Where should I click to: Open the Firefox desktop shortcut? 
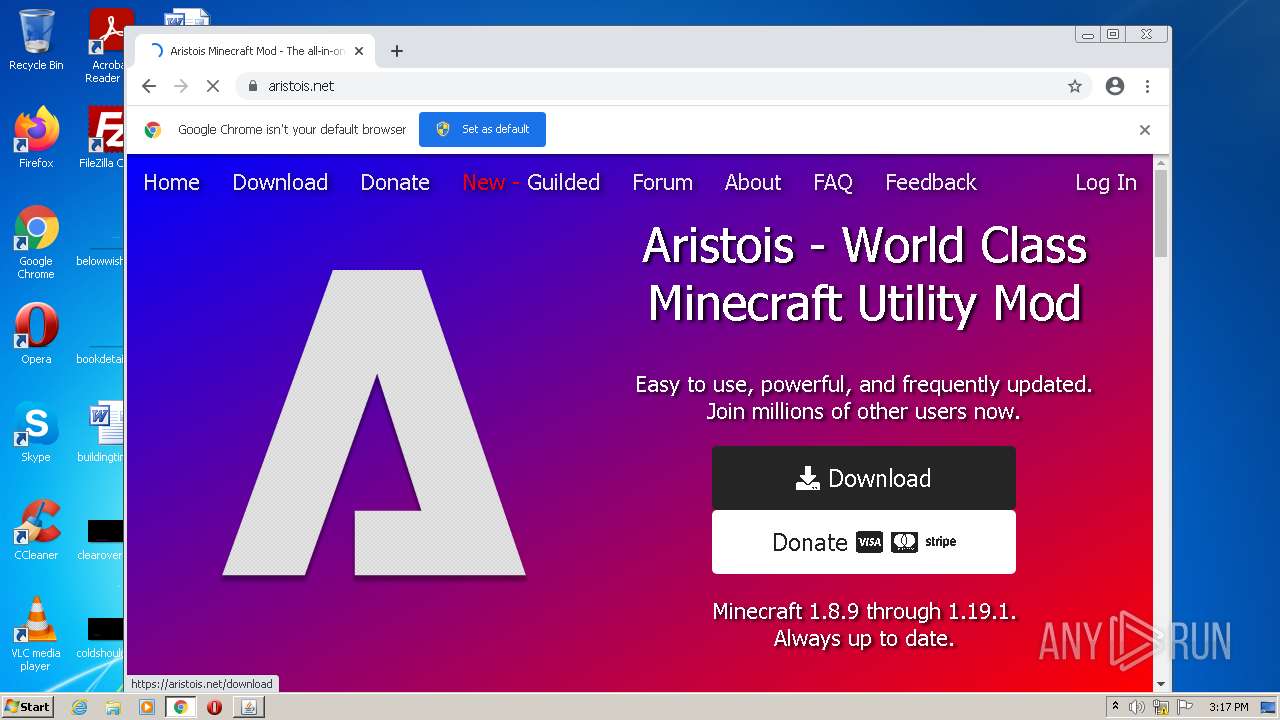click(x=36, y=137)
